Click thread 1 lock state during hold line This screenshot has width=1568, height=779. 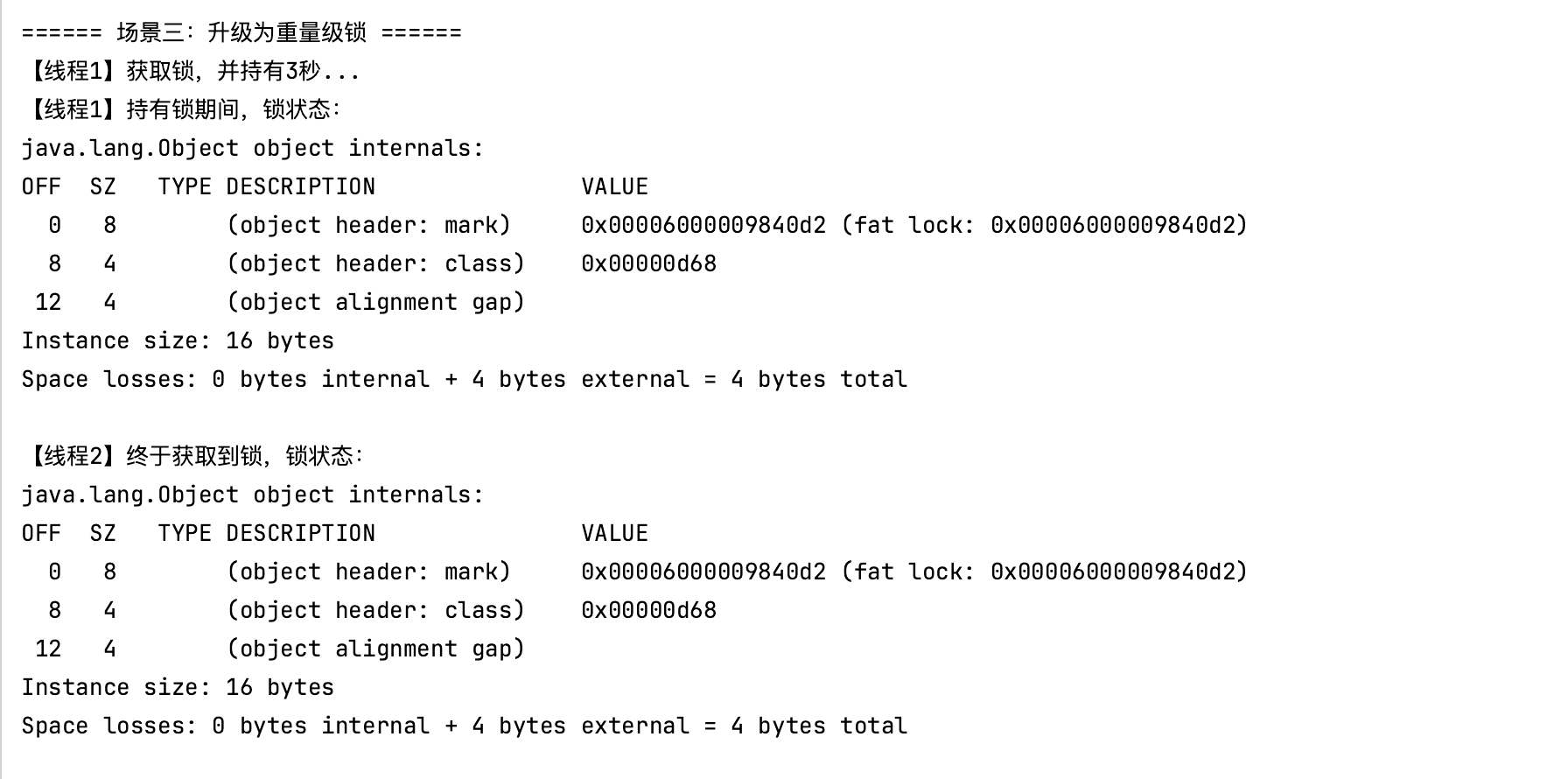coord(182,109)
